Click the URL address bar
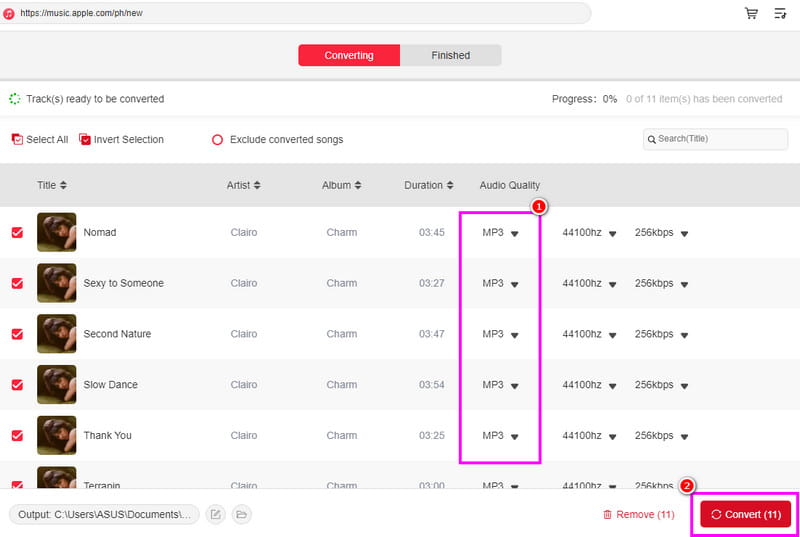 (295, 13)
